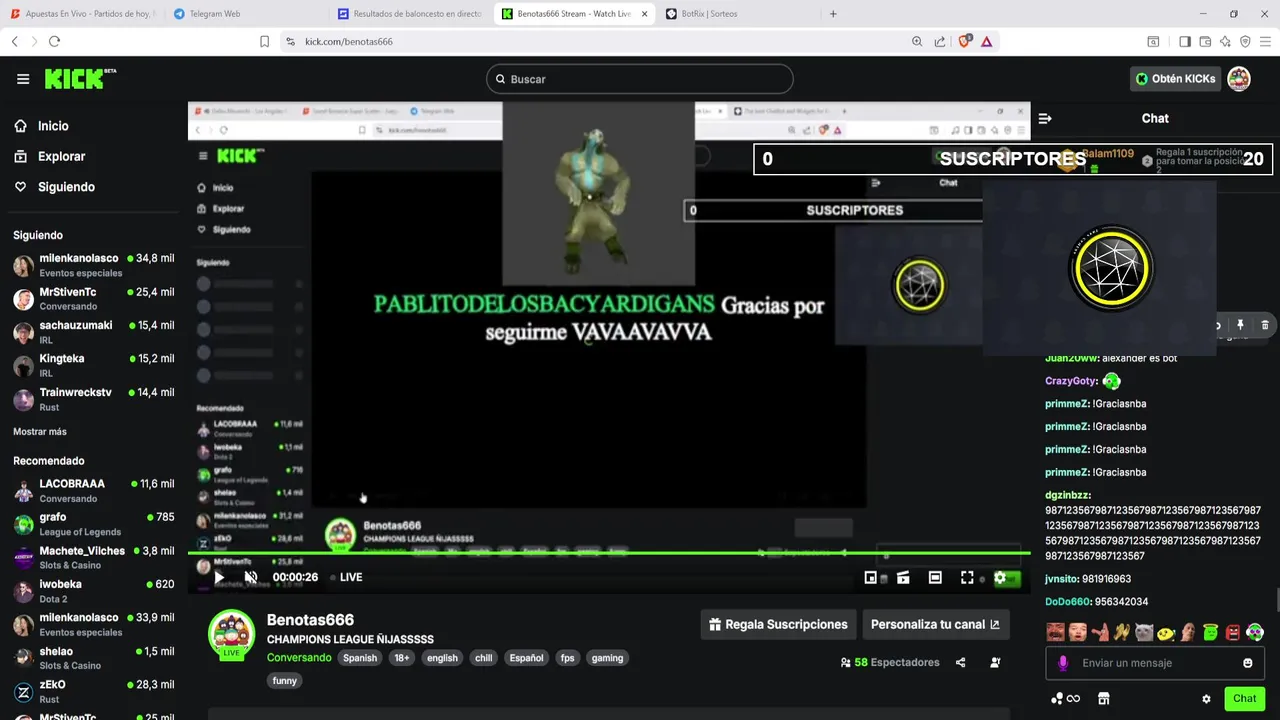Click the Benotas666 channel avatar
This screenshot has width=1280, height=720.
231,634
